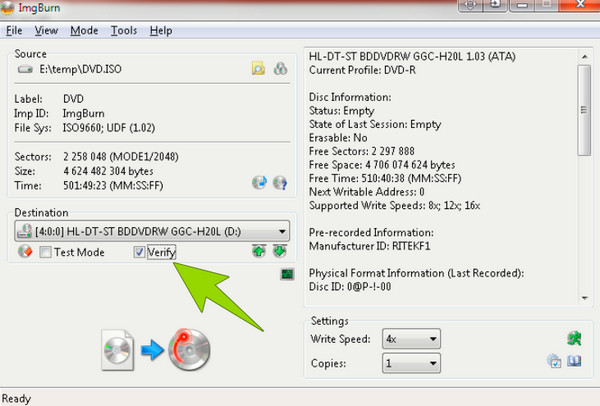The image size is (600, 406).
Task: Click the calculate disc layout icon with blue note
Action: coord(259,183)
